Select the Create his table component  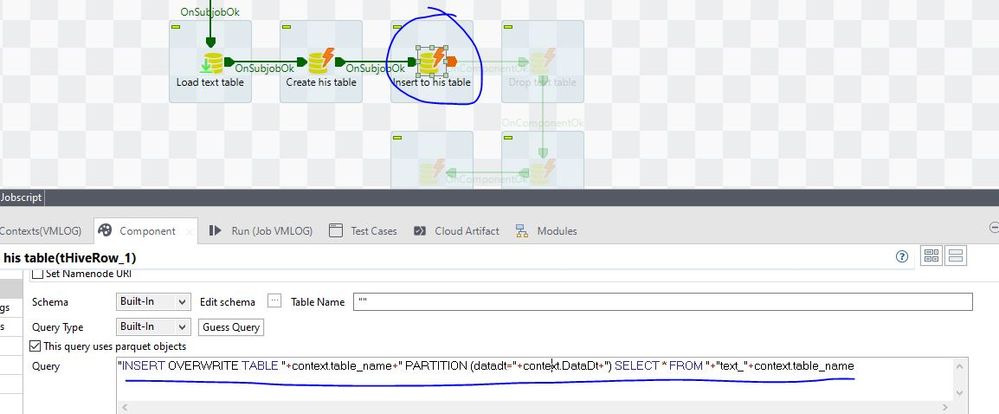click(321, 62)
